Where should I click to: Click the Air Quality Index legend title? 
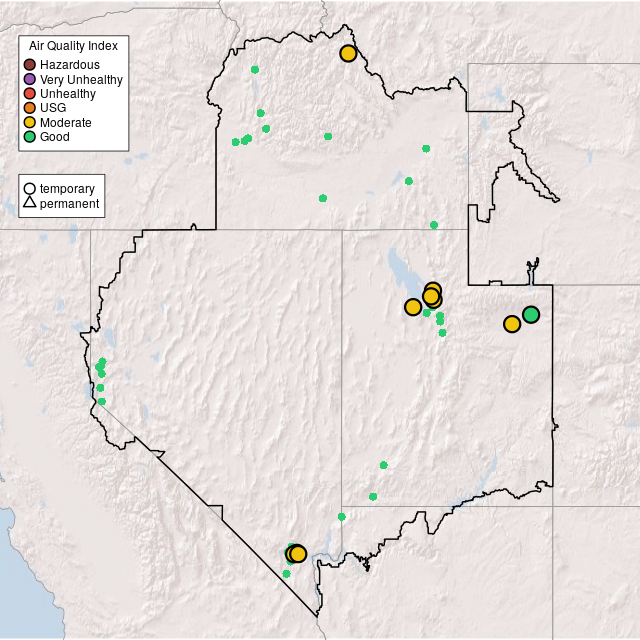(x=74, y=46)
